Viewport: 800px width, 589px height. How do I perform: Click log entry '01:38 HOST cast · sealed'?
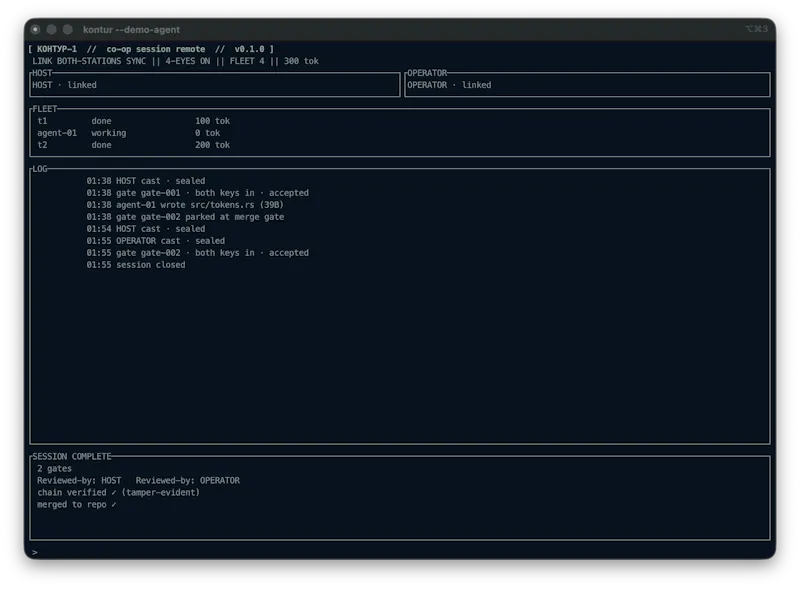pos(146,181)
